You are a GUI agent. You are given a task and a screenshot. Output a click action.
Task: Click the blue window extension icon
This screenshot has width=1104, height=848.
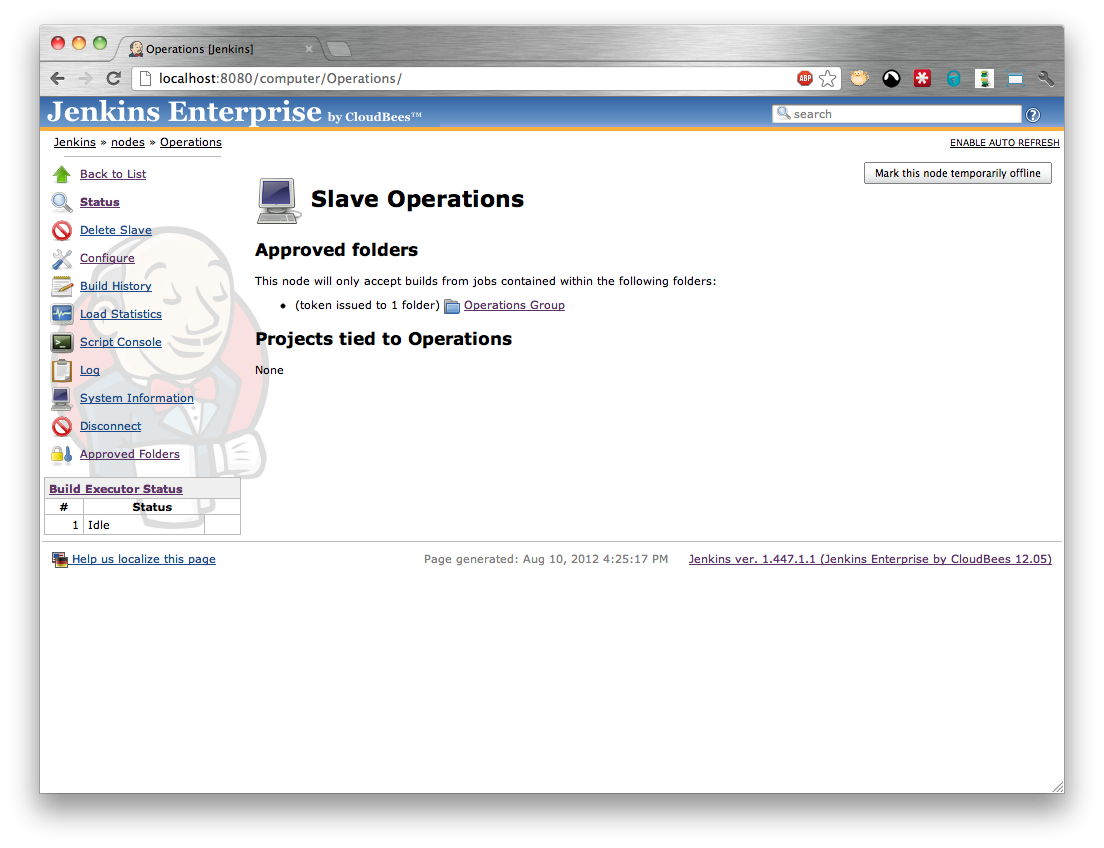pos(1015,79)
